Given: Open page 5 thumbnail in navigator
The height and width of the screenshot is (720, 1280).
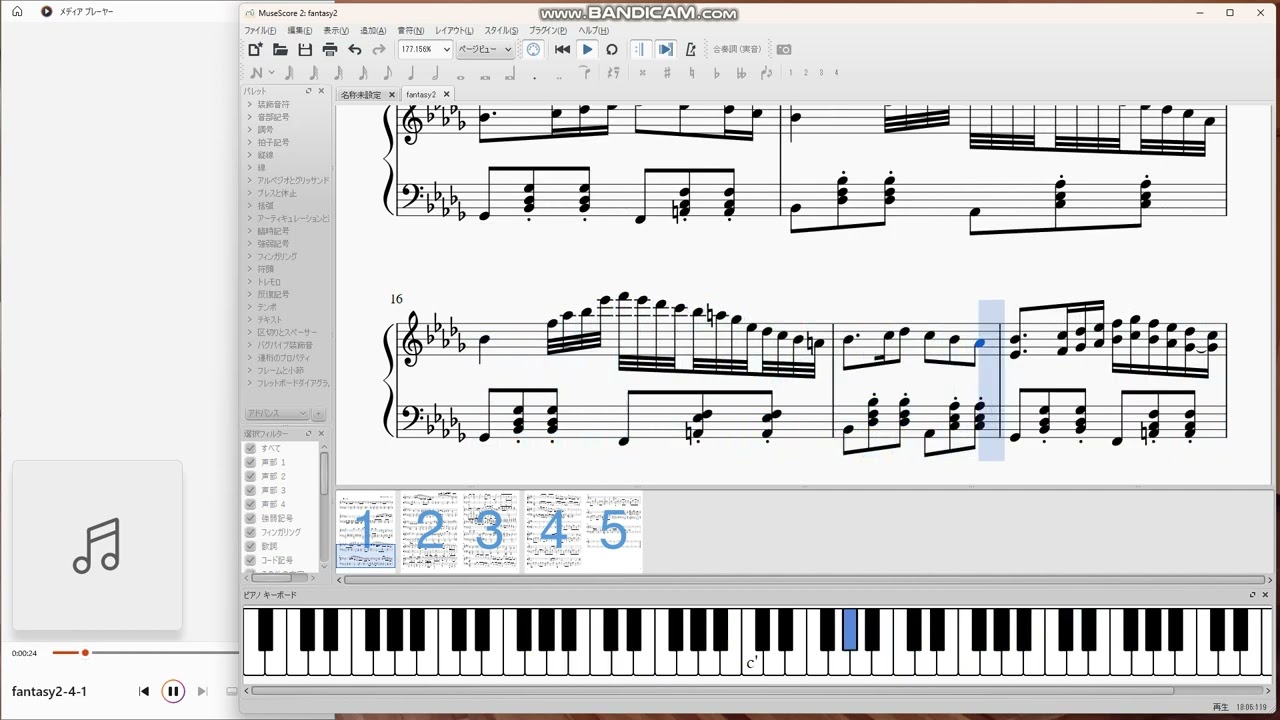Looking at the screenshot, I should [x=614, y=531].
